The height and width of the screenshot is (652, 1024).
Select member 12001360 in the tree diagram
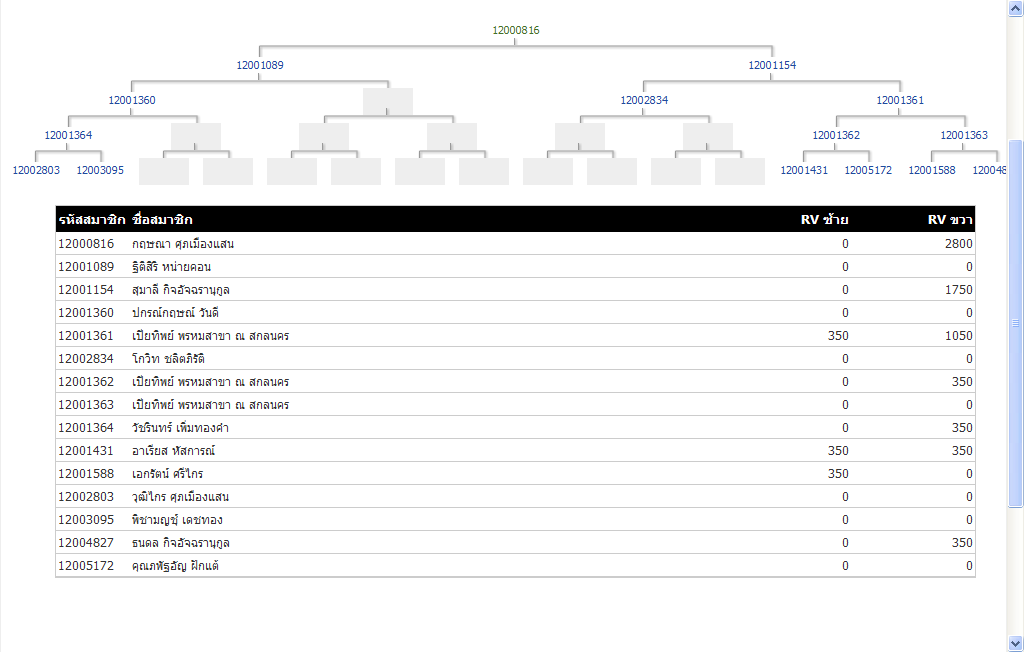(132, 100)
